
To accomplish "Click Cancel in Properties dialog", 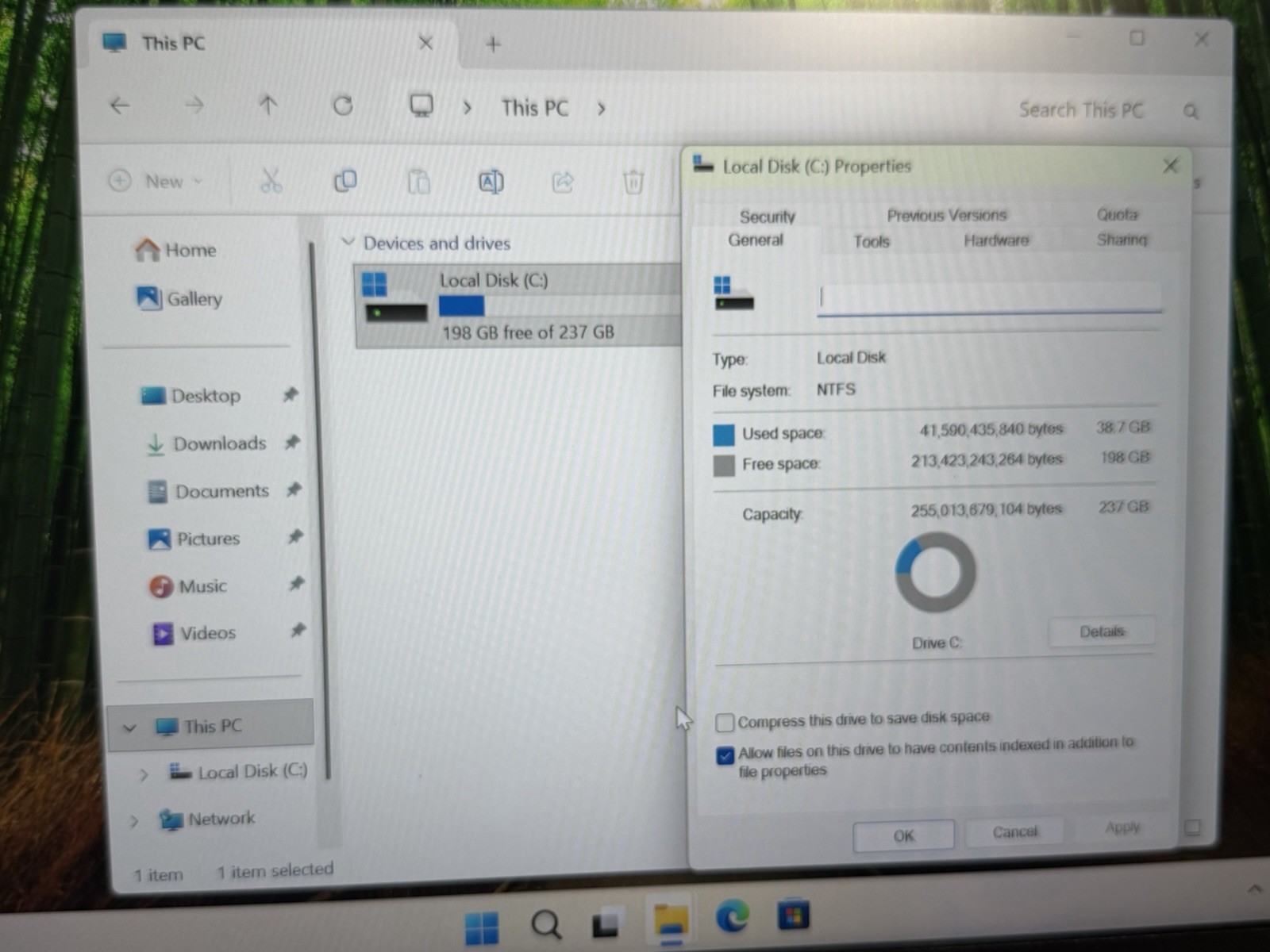I will point(1014,831).
